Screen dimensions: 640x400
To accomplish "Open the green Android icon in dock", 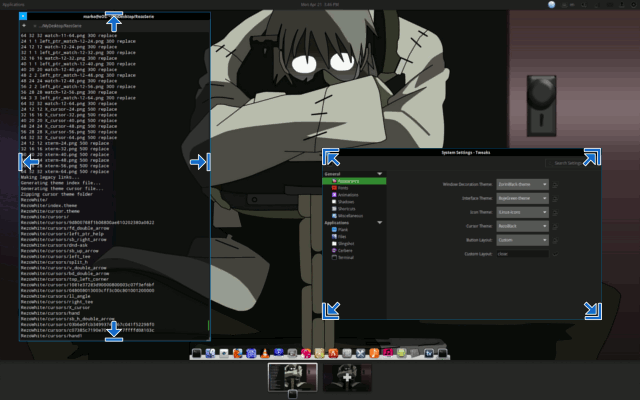I will point(402,353).
